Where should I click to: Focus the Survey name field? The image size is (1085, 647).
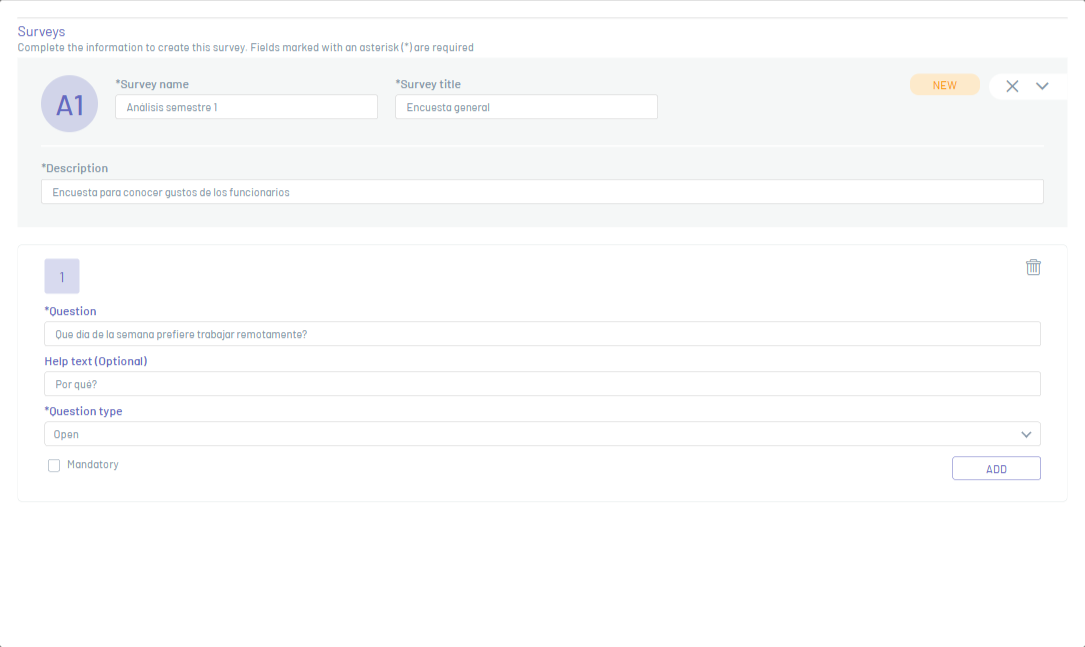[246, 107]
